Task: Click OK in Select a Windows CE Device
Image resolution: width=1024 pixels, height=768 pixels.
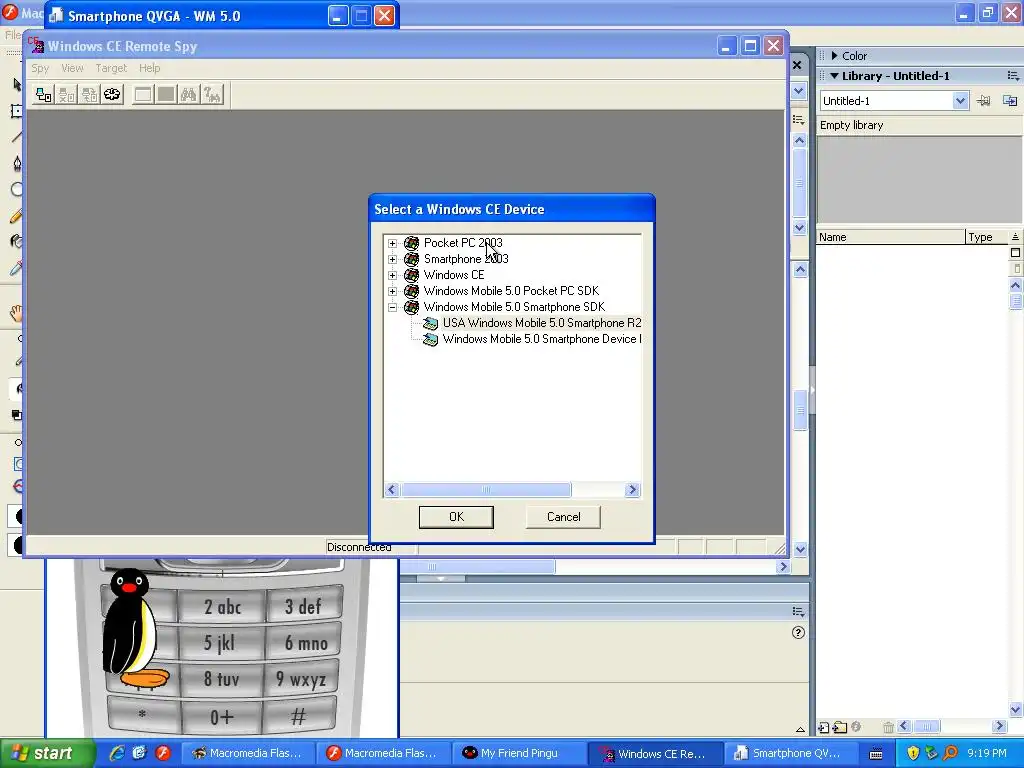Action: (456, 517)
